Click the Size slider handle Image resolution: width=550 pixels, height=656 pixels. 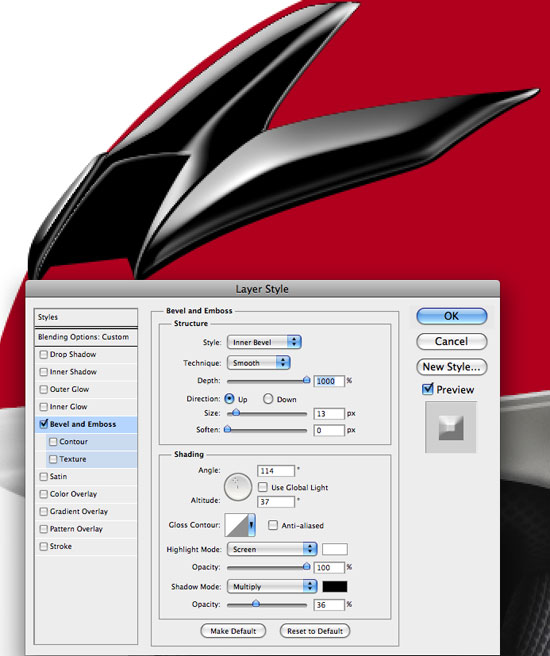tap(236, 413)
